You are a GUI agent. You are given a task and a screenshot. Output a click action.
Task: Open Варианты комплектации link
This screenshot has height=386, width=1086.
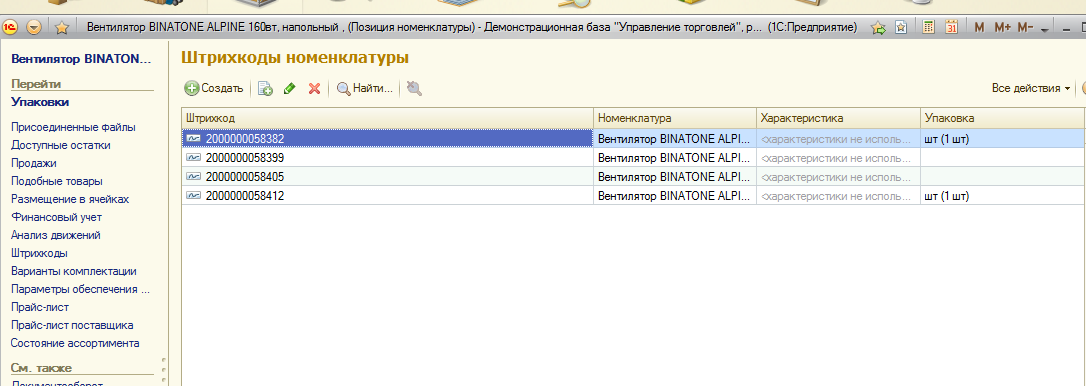tap(73, 272)
